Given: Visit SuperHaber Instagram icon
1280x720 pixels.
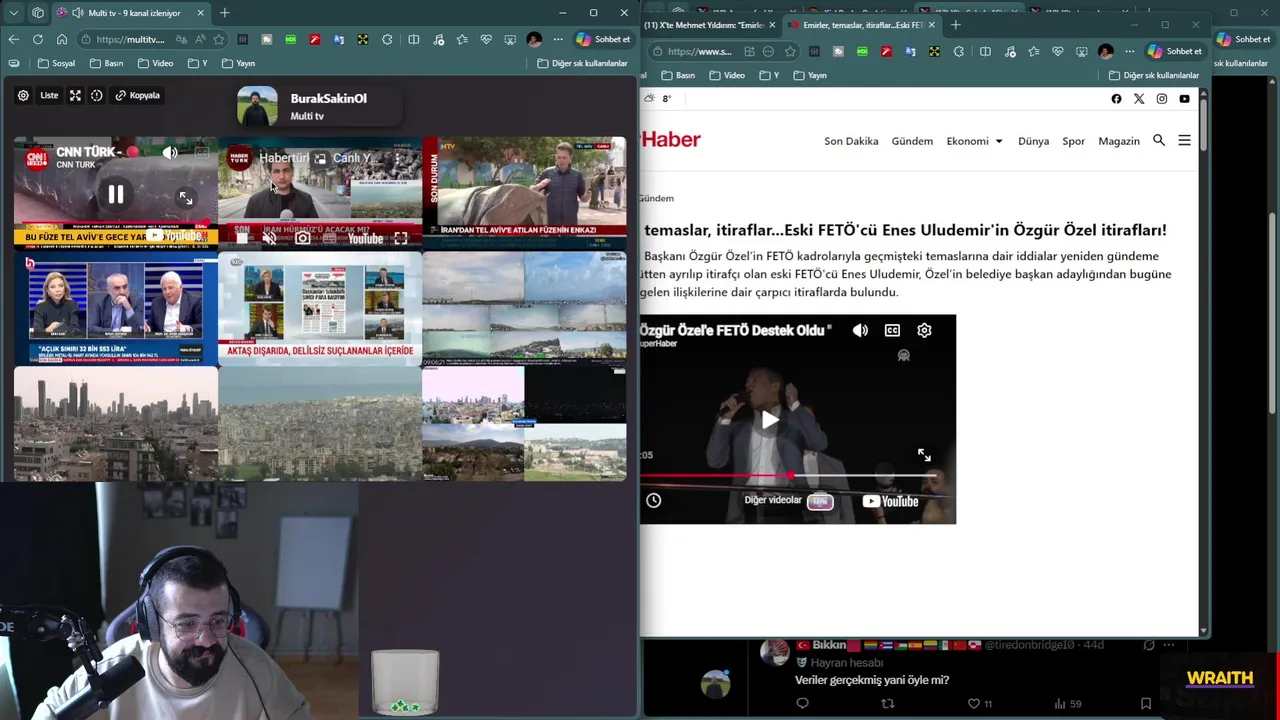Looking at the screenshot, I should [x=1161, y=99].
